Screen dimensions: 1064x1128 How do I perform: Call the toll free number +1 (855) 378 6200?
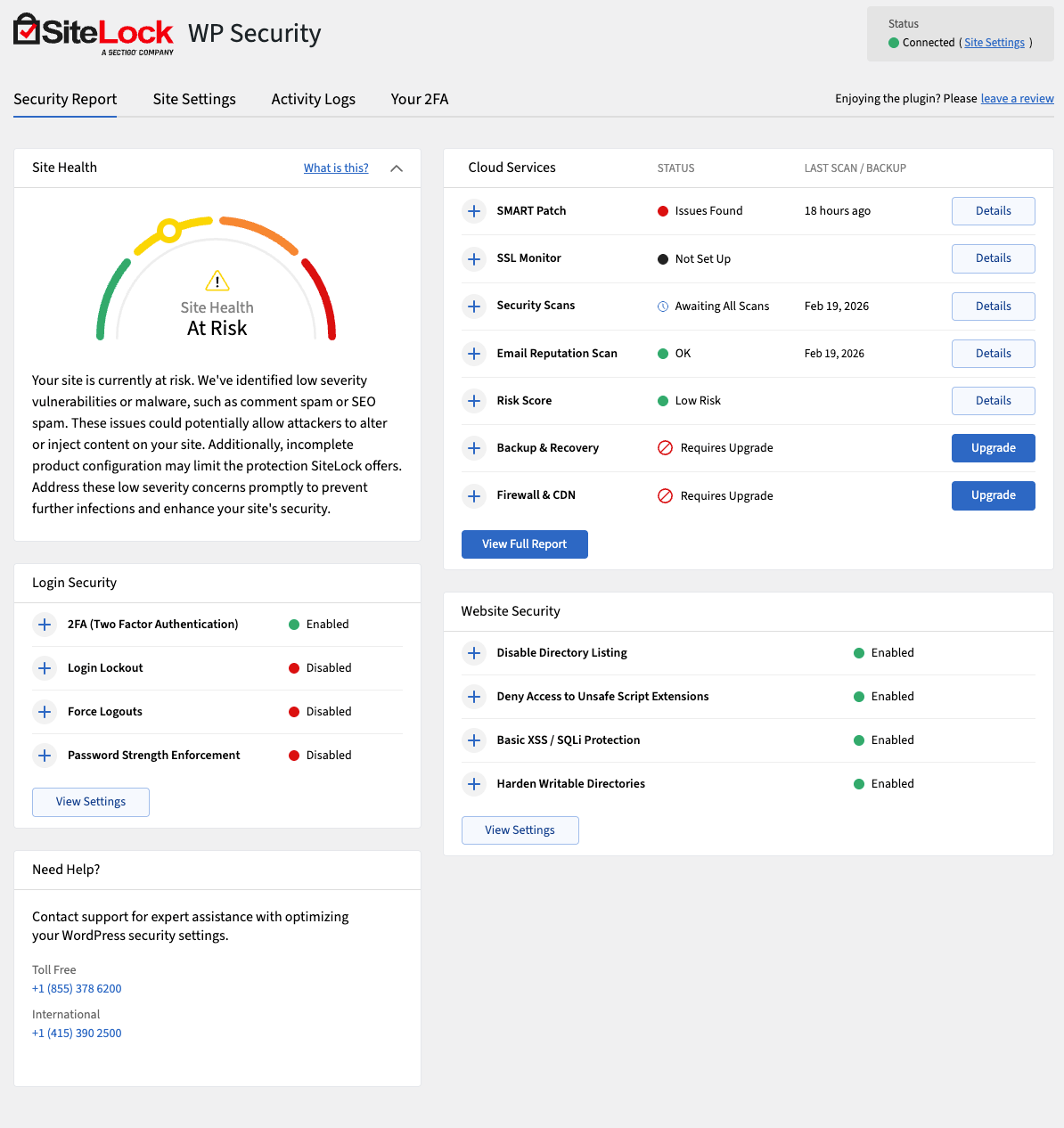(x=77, y=989)
